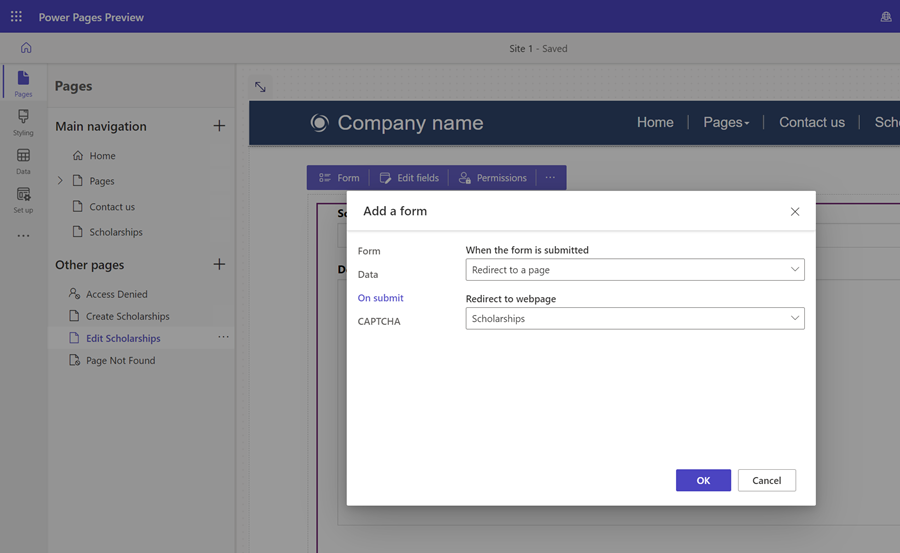Open the Data workspace
Screen dimensions: 900x553
23,161
